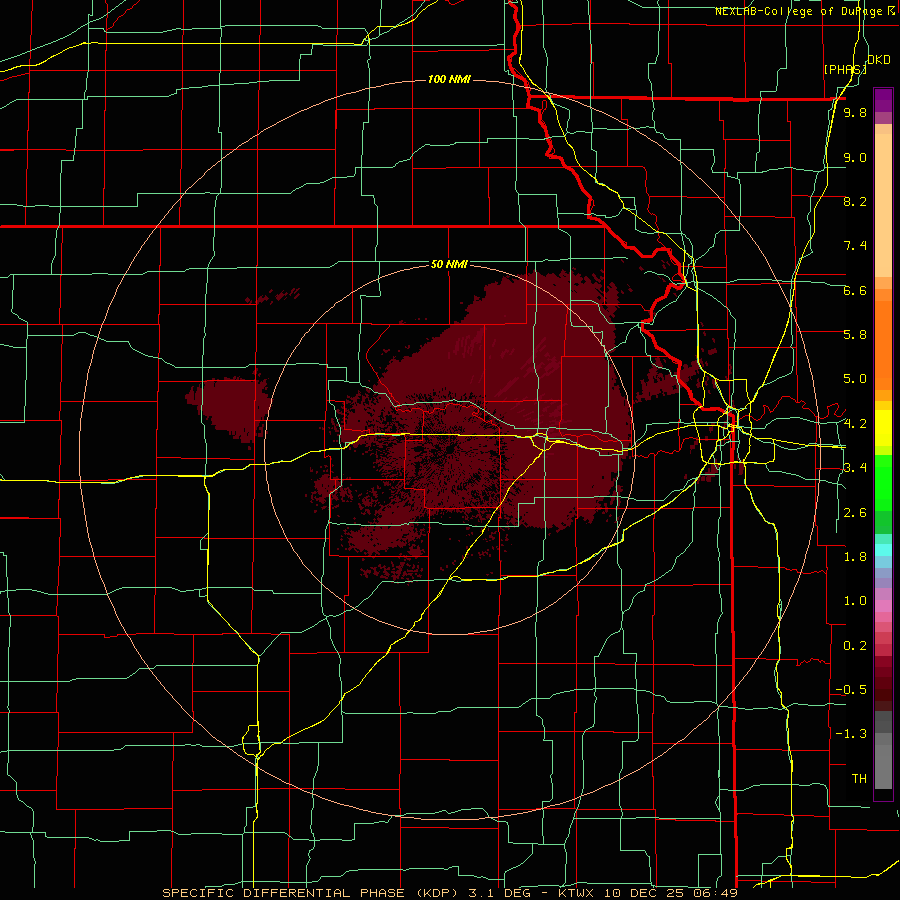Screen dimensions: 900x900
Task: Select the 9.8 value on the color scale
Action: click(855, 112)
